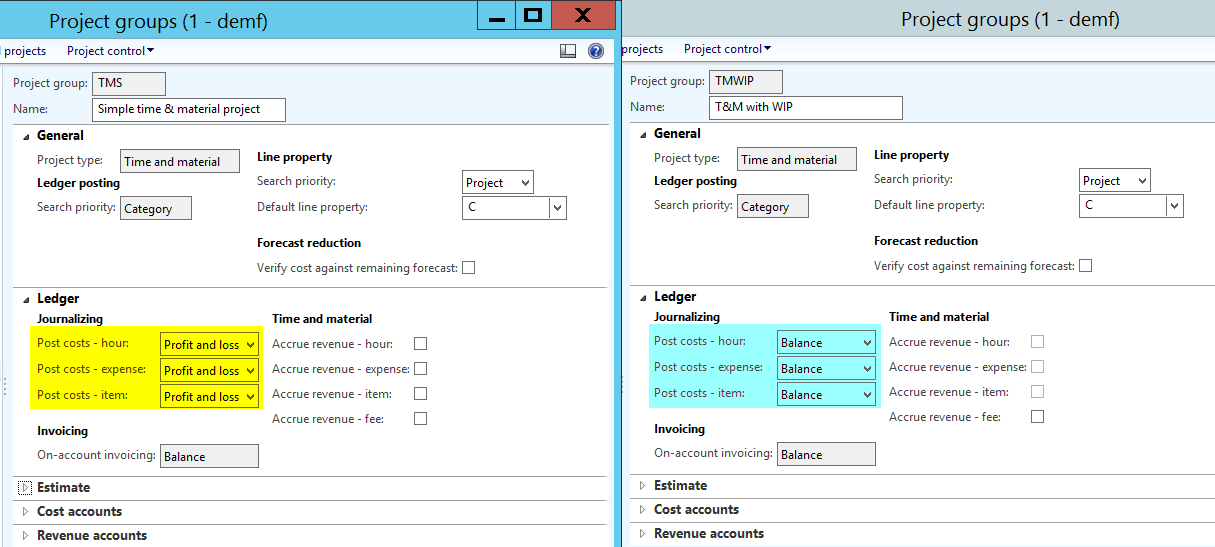
Task: Open Project control menu in left window
Action: (x=110, y=50)
